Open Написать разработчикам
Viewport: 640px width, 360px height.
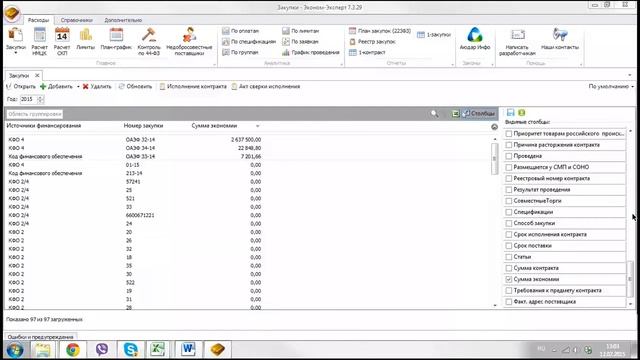pyautogui.click(x=517, y=42)
